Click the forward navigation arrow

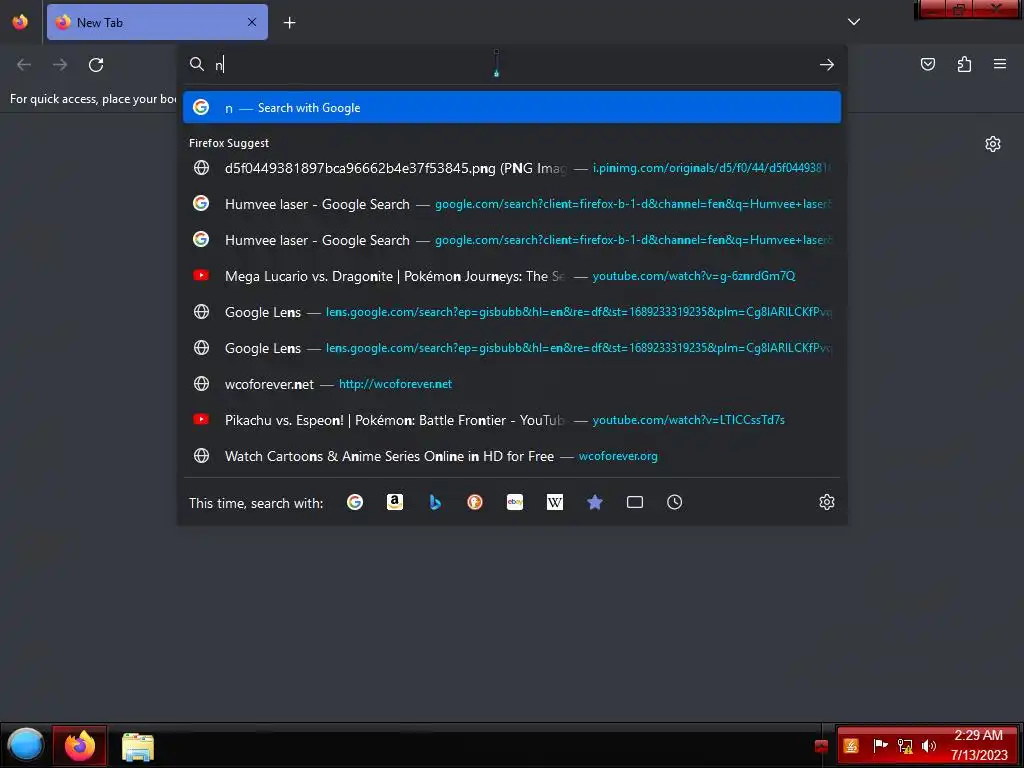click(60, 65)
